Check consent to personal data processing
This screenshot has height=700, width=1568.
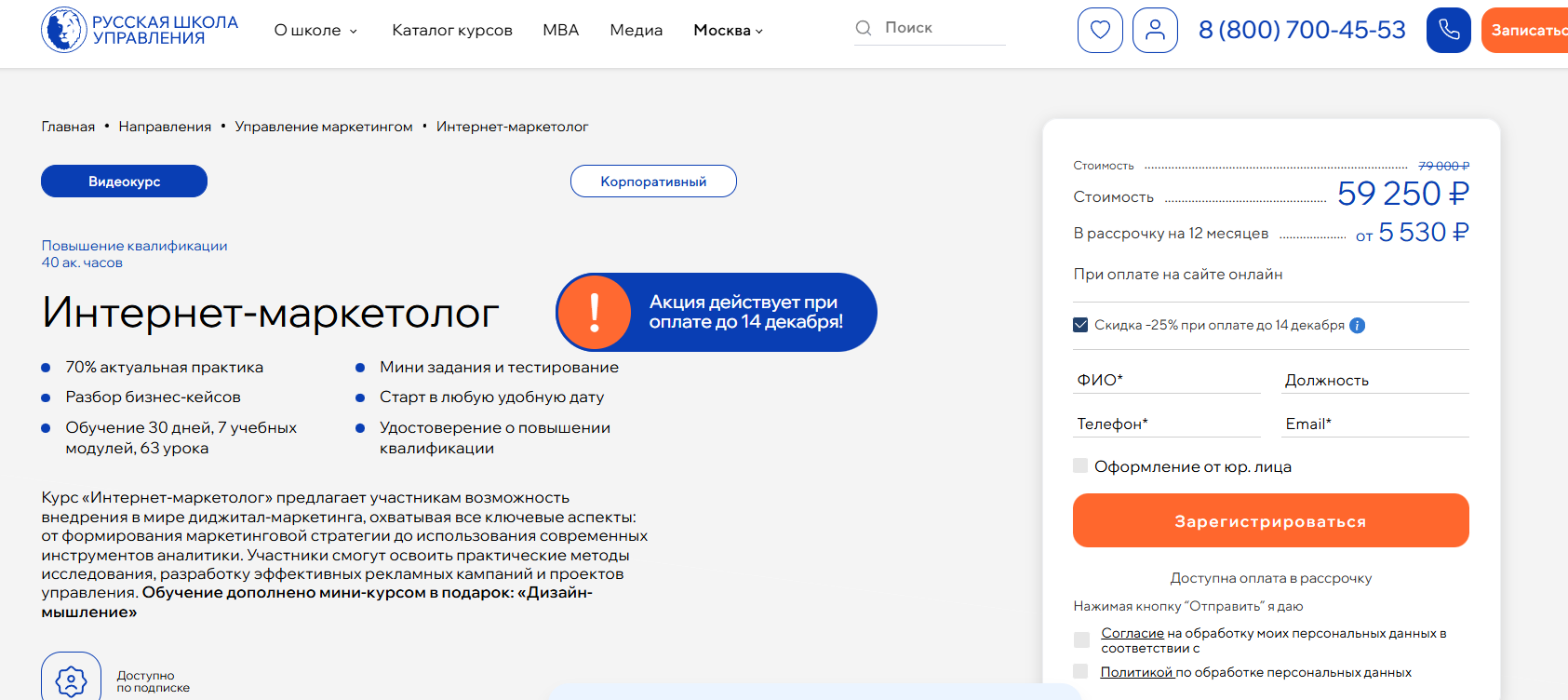pos(1081,639)
